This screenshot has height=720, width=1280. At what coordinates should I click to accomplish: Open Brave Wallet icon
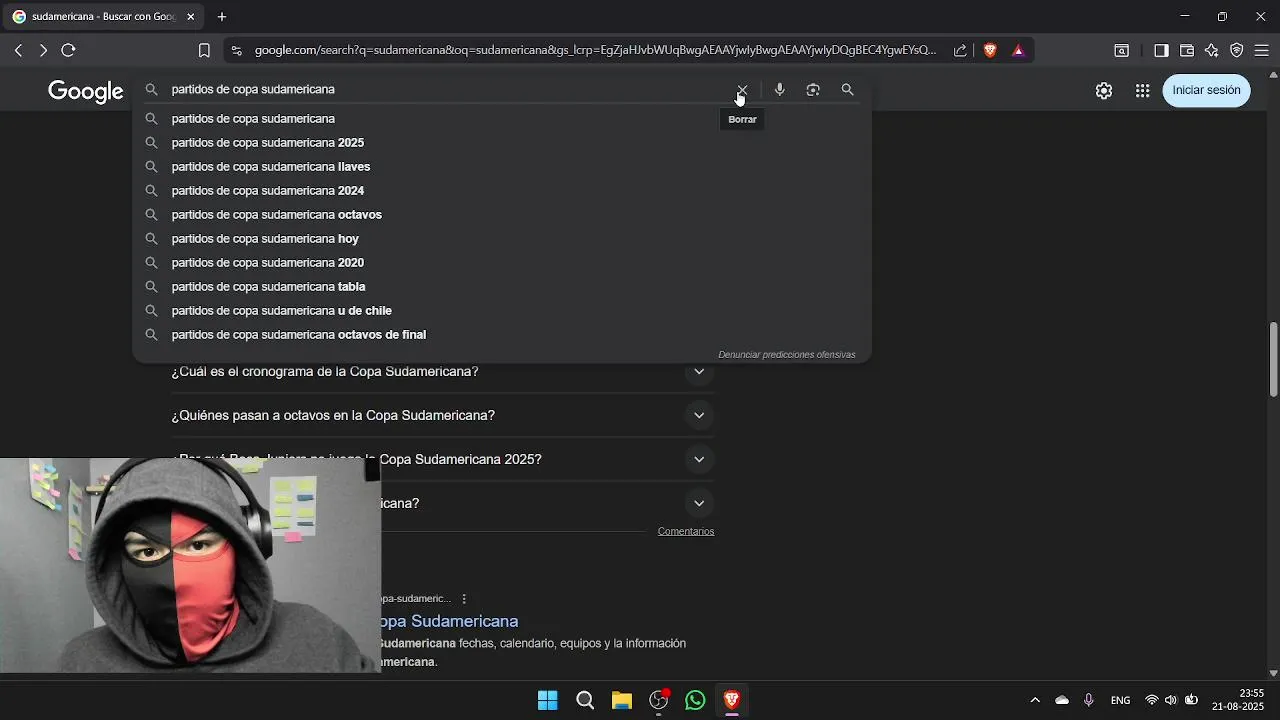[1187, 50]
